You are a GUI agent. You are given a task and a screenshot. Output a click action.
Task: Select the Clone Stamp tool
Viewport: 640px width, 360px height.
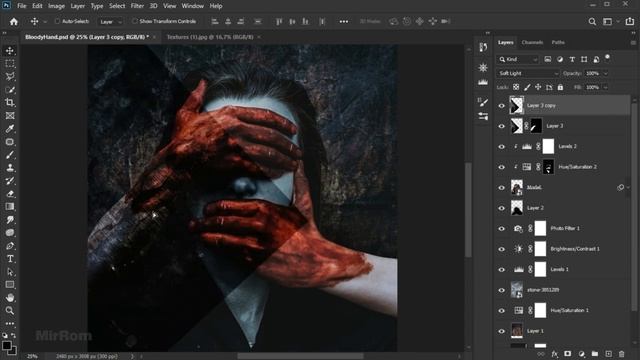pos(10,168)
